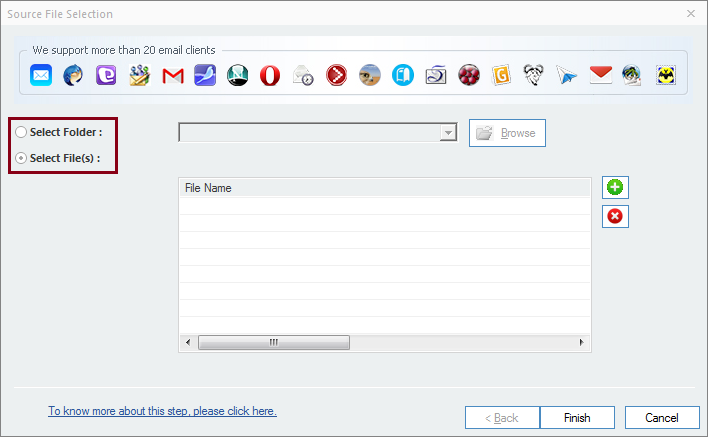Click the Cancel button
The width and height of the screenshot is (708, 437).
tap(662, 418)
